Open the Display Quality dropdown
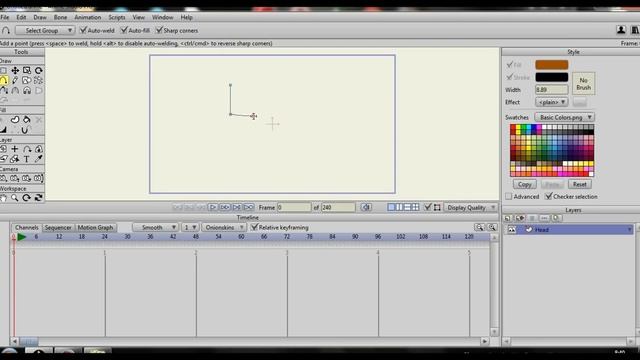 pos(471,207)
